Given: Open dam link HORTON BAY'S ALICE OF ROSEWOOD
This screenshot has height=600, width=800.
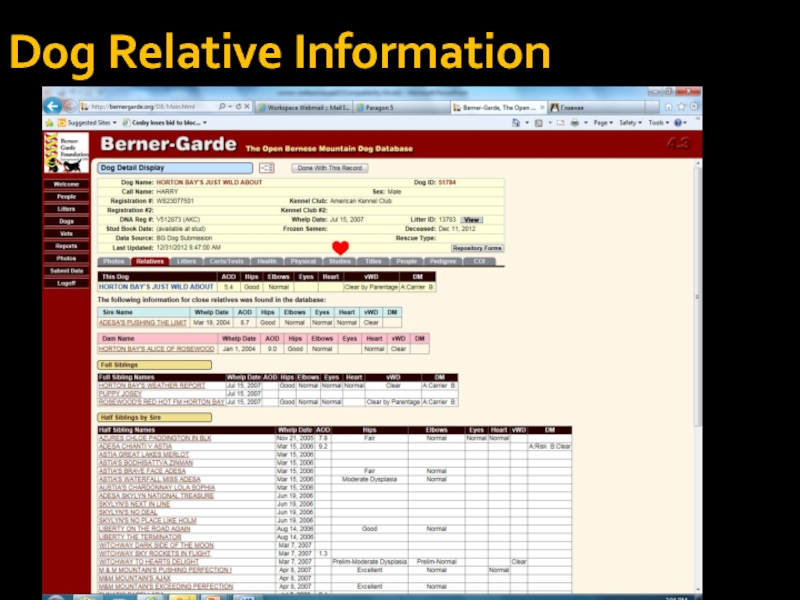Looking at the screenshot, I should [157, 349].
